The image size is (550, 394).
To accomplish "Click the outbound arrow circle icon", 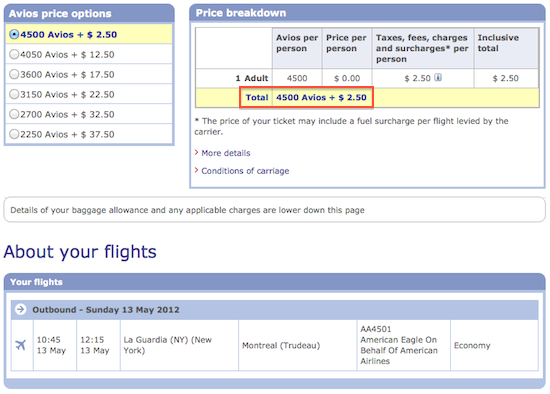I will click(x=21, y=309).
